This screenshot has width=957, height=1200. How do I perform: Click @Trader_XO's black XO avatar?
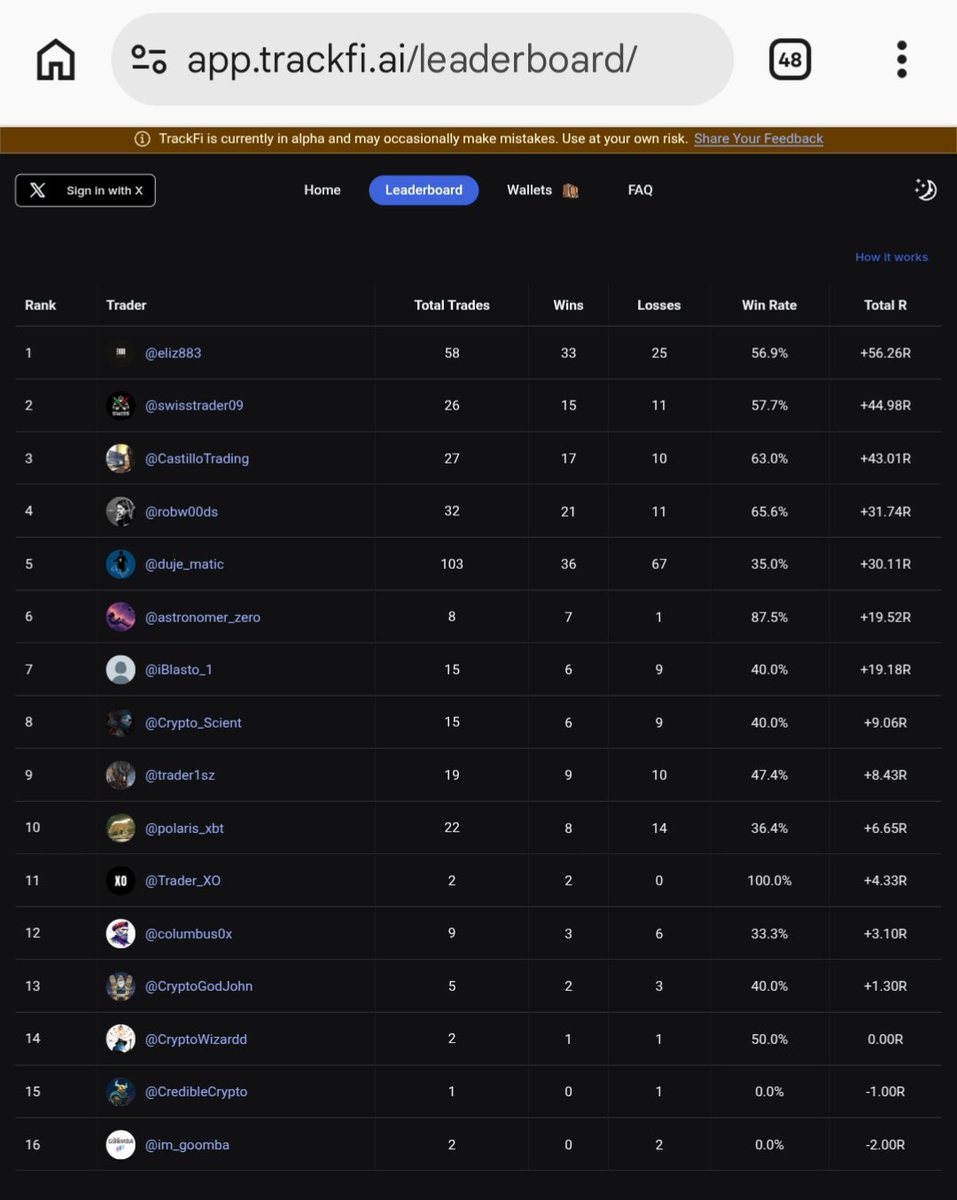click(x=120, y=880)
